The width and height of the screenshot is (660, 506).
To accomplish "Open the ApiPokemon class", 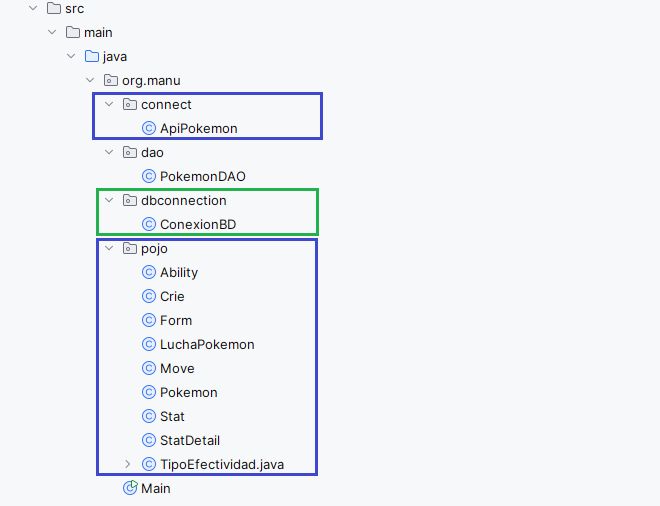I will click(199, 128).
